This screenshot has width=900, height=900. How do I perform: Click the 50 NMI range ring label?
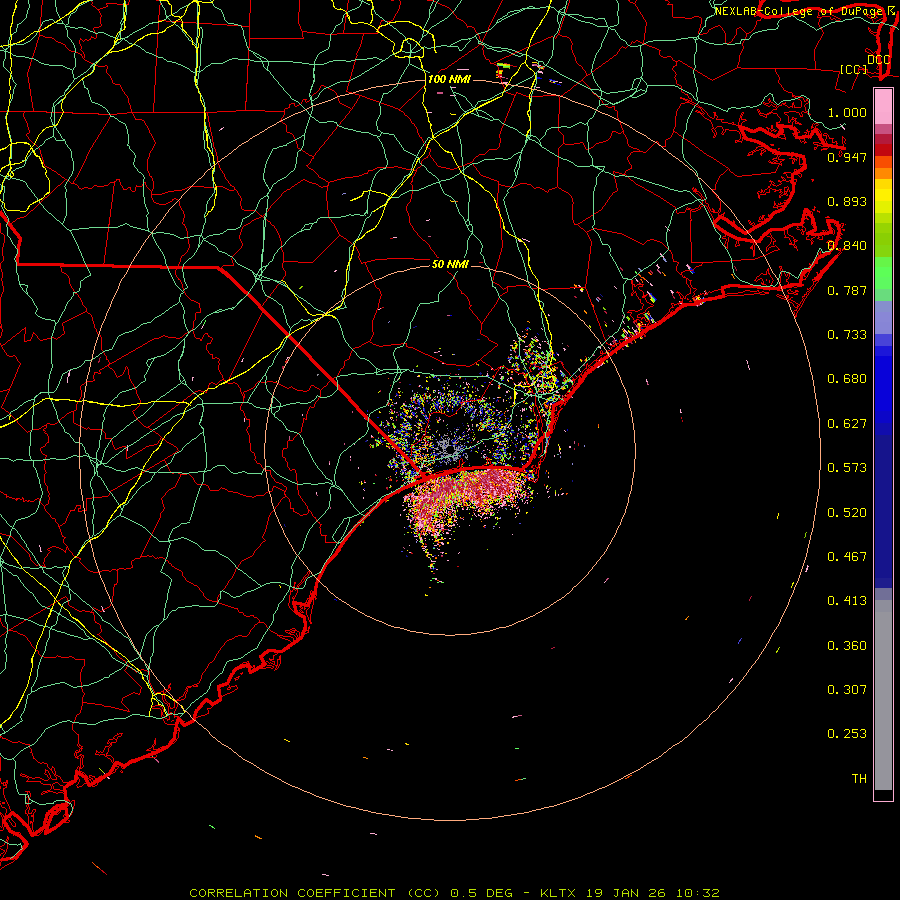coord(450,264)
